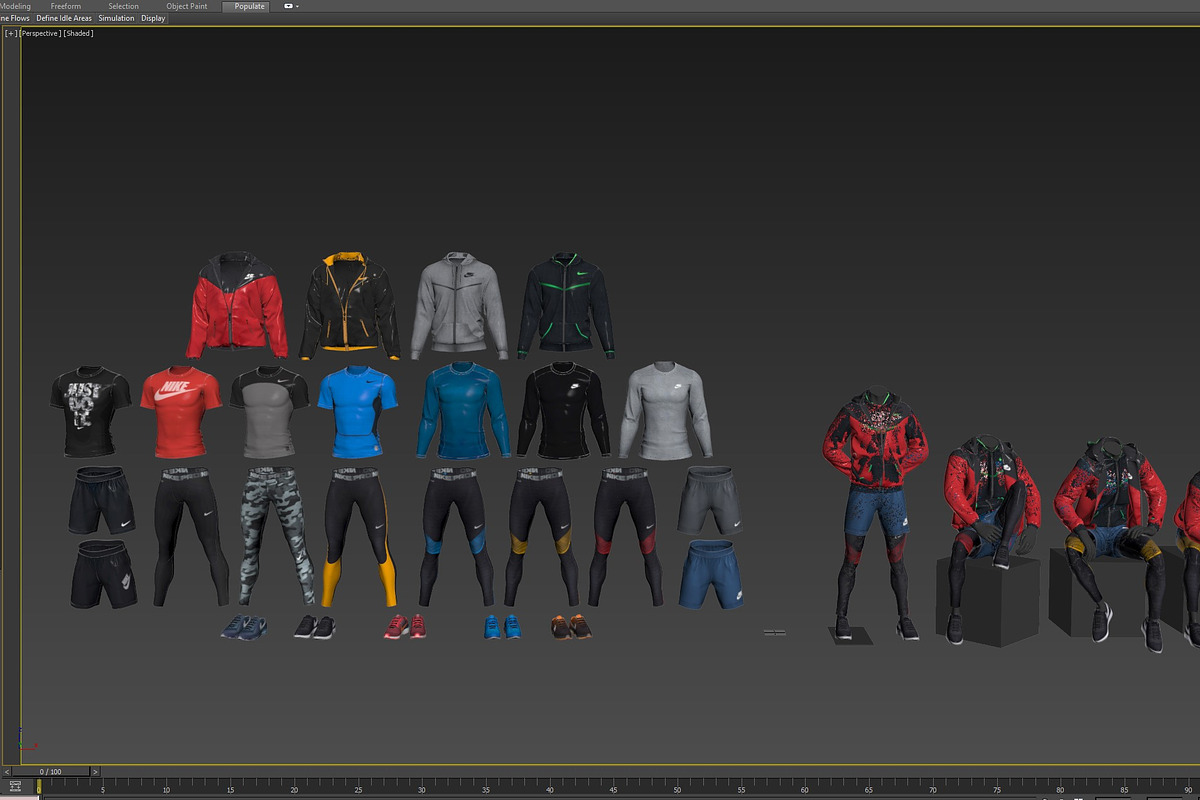
Task: Open the ribbon display options dropdown
Action: 291,6
